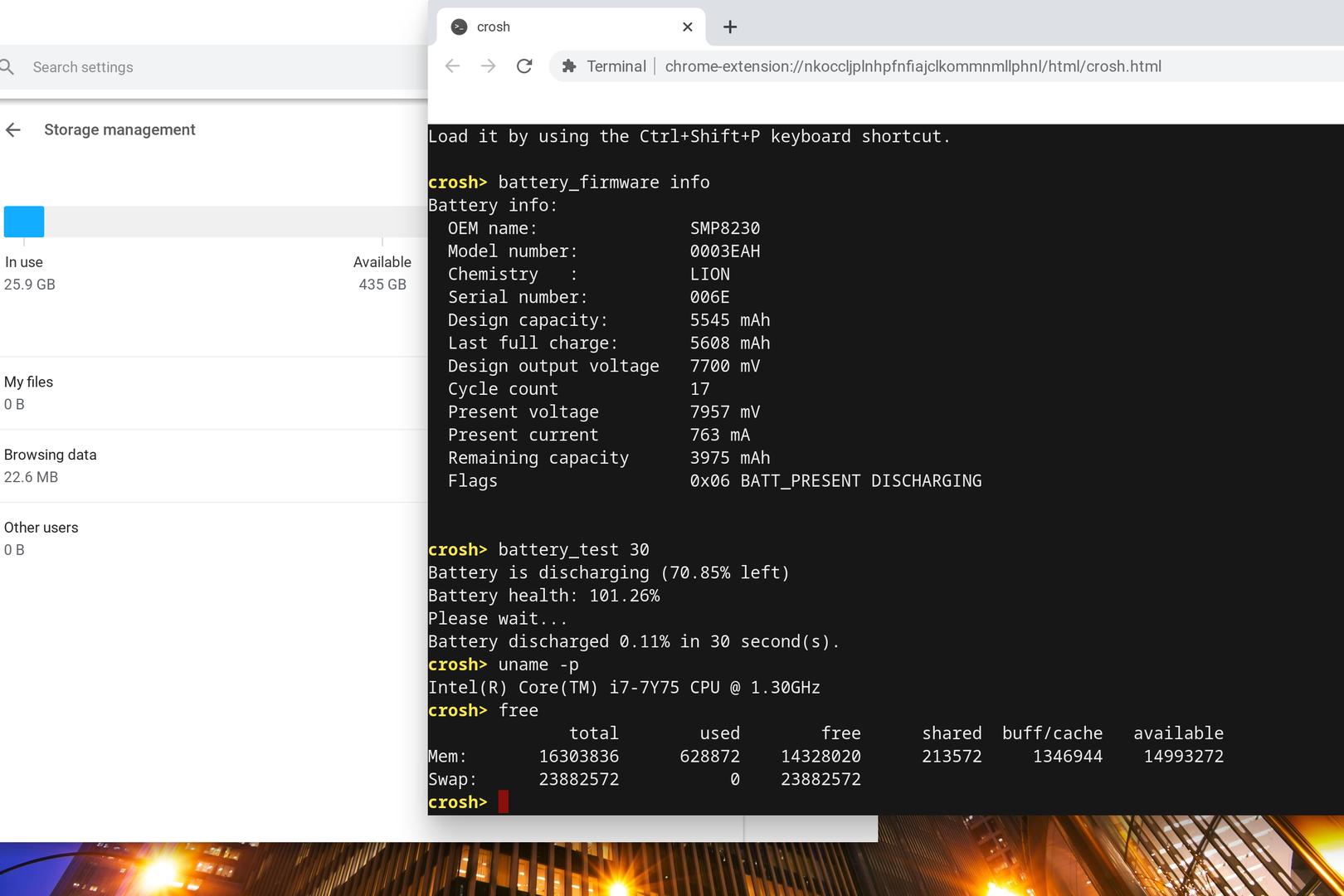
Task: Click Design capacity value 5545 mAh
Action: [x=730, y=320]
